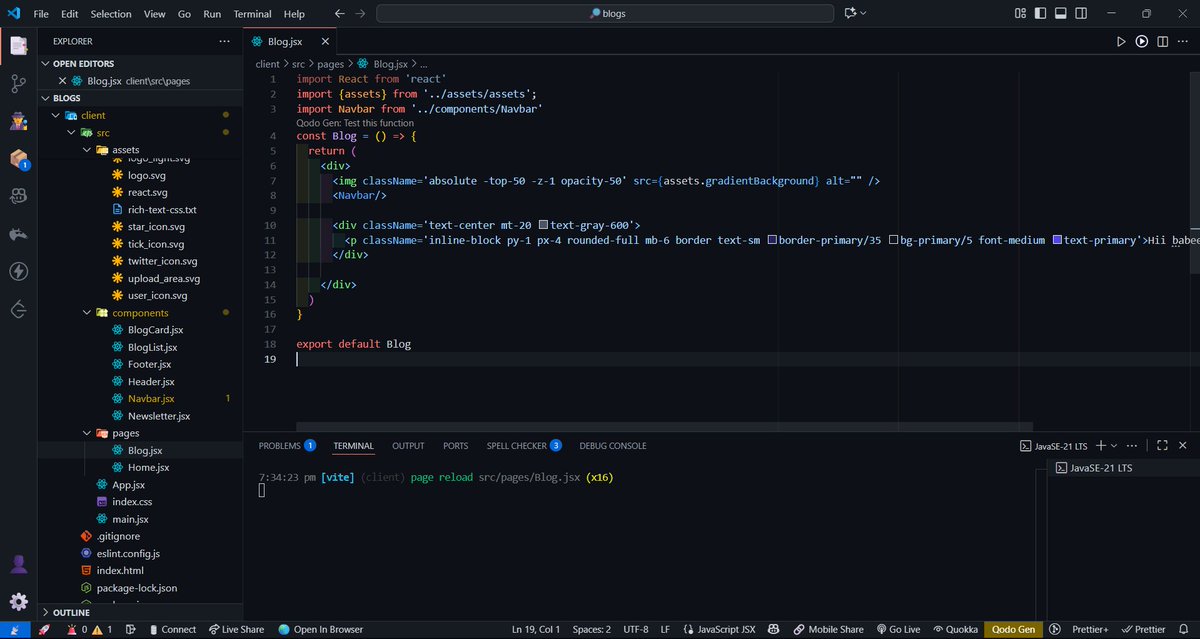The height and width of the screenshot is (639, 1200).
Task: Collapse the src folder
Action: (x=71, y=132)
